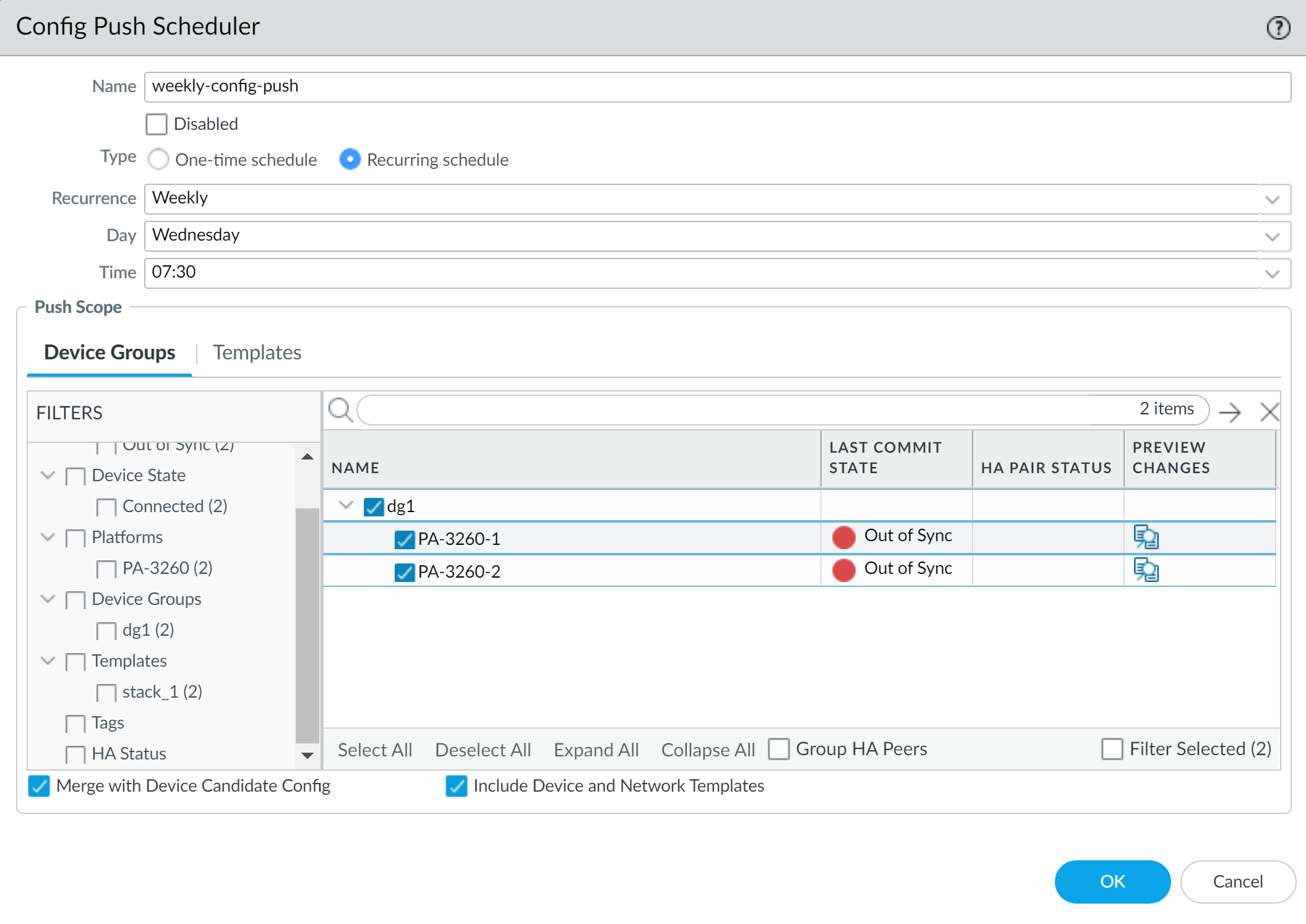
Task: Select the Device Groups tab
Action: (110, 353)
